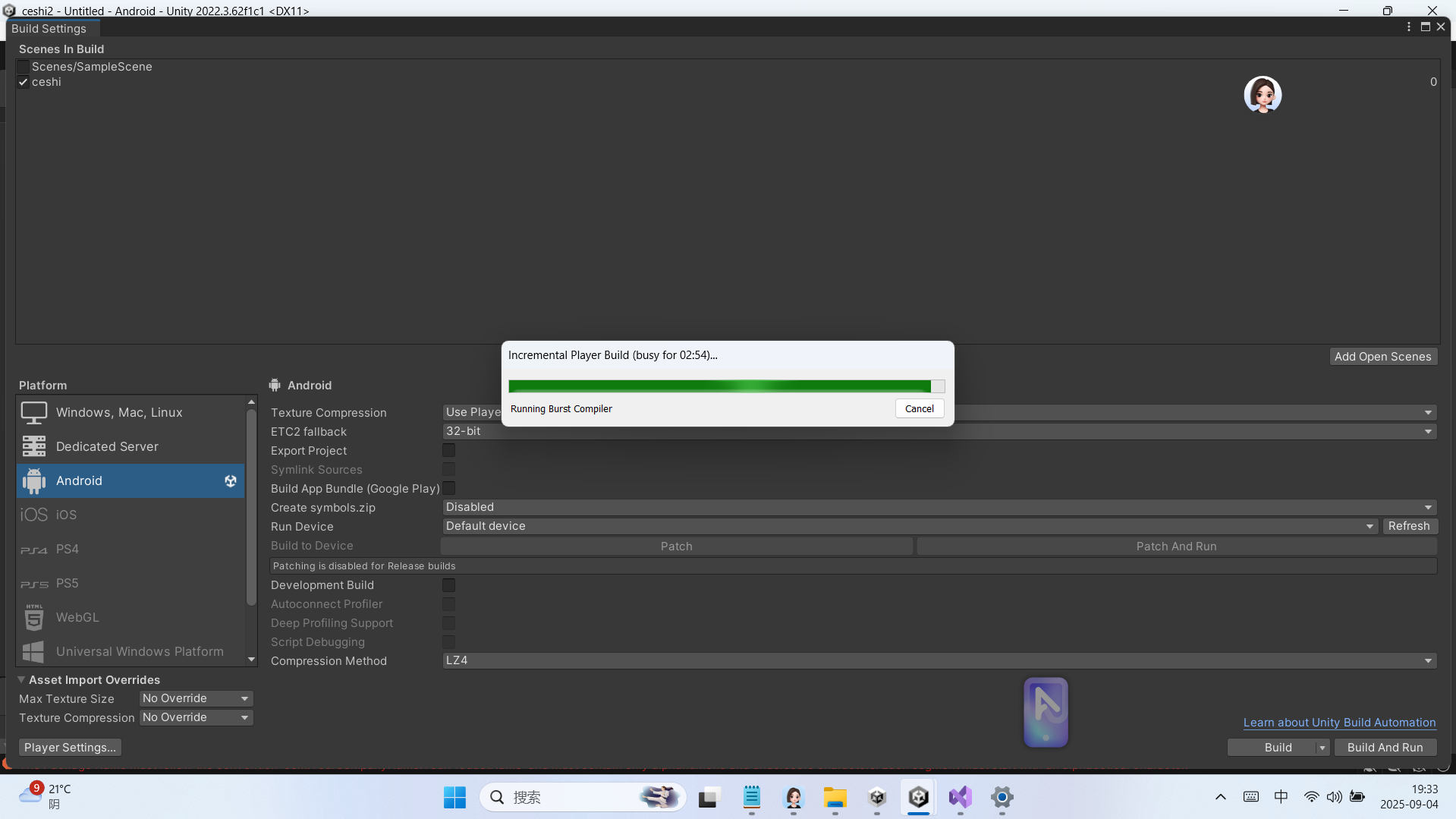Select the Windows, Mac, Linux platform icon
1456x819 pixels.
(x=34, y=413)
